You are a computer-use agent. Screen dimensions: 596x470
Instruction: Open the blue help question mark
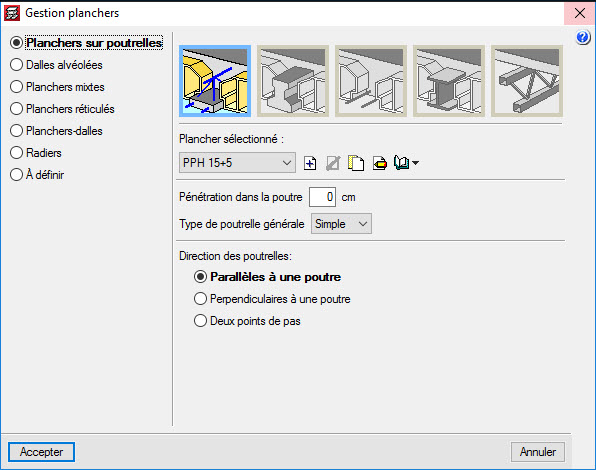(582, 37)
